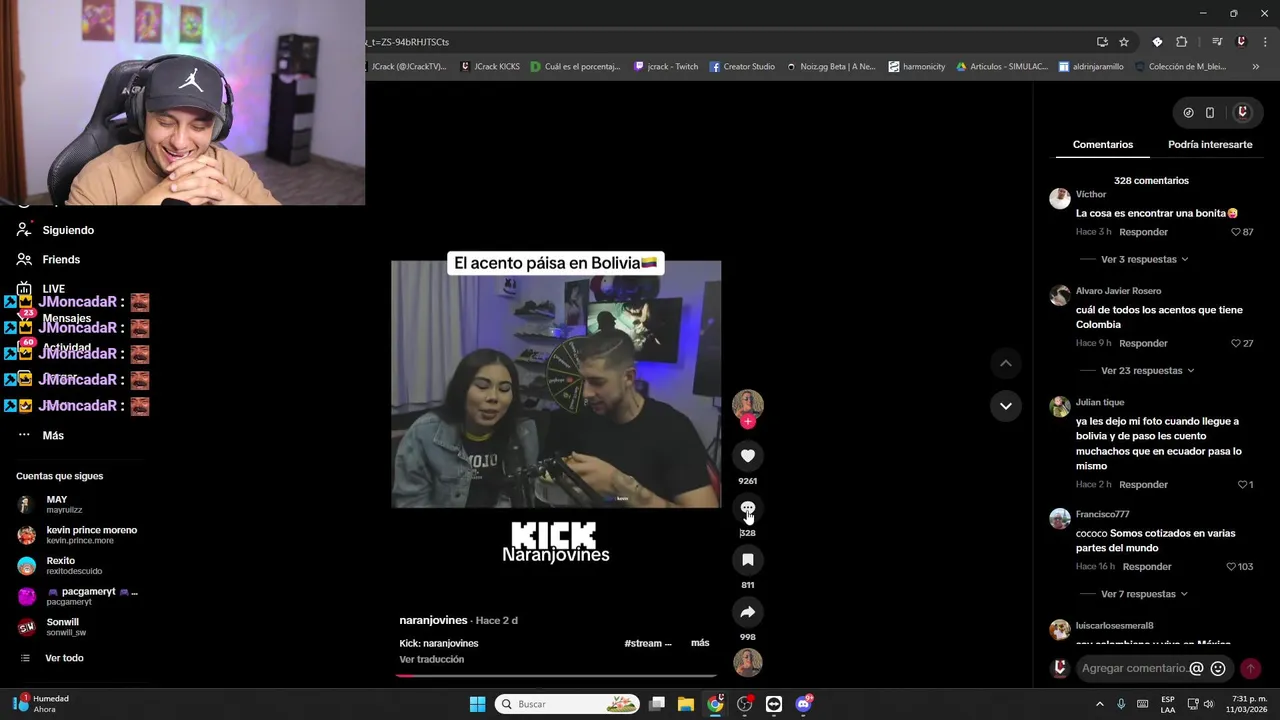This screenshot has height=720, width=1280.
Task: Open the harmonicity bookmark
Action: pos(917,67)
